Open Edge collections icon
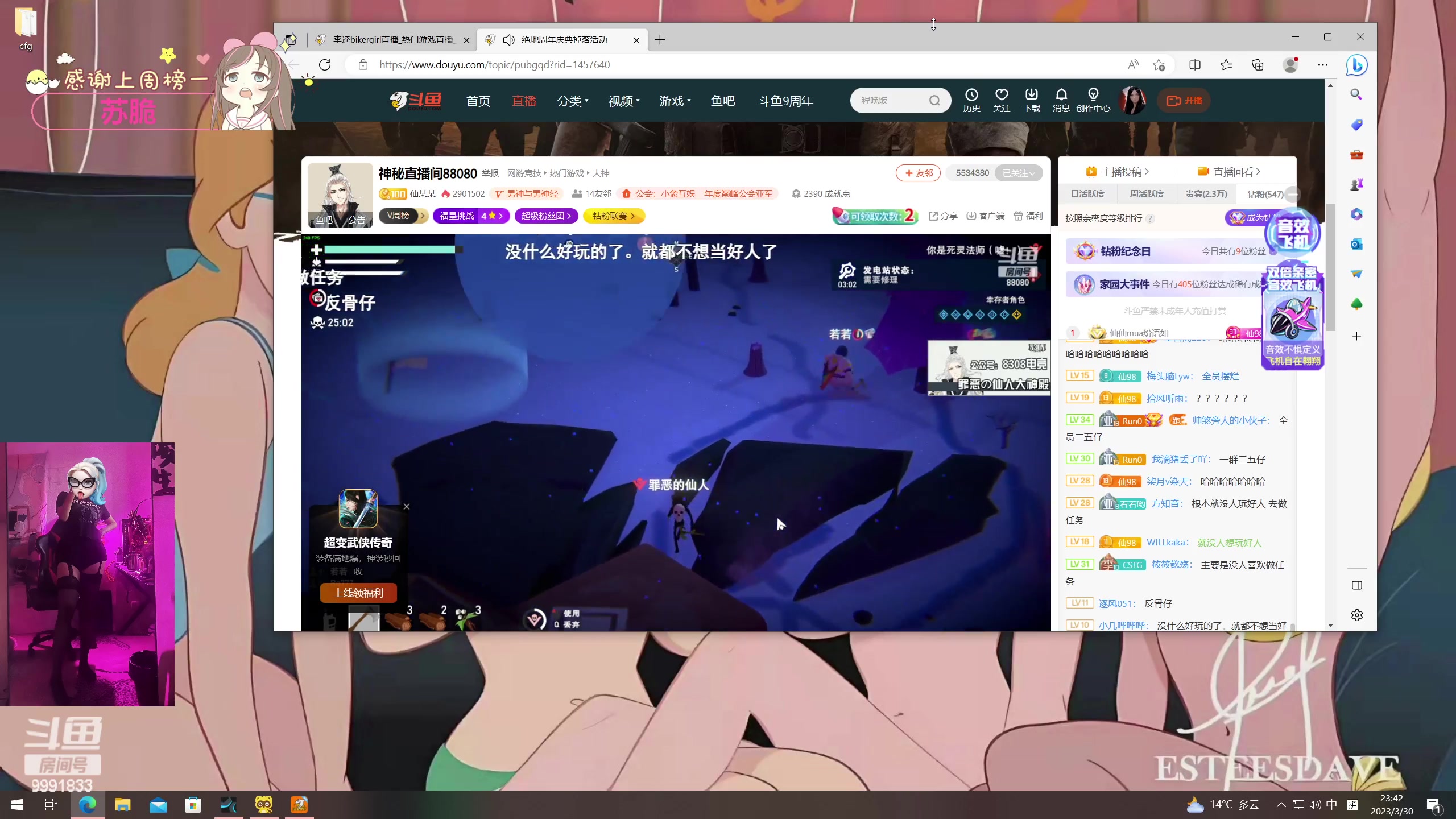 (x=1258, y=65)
